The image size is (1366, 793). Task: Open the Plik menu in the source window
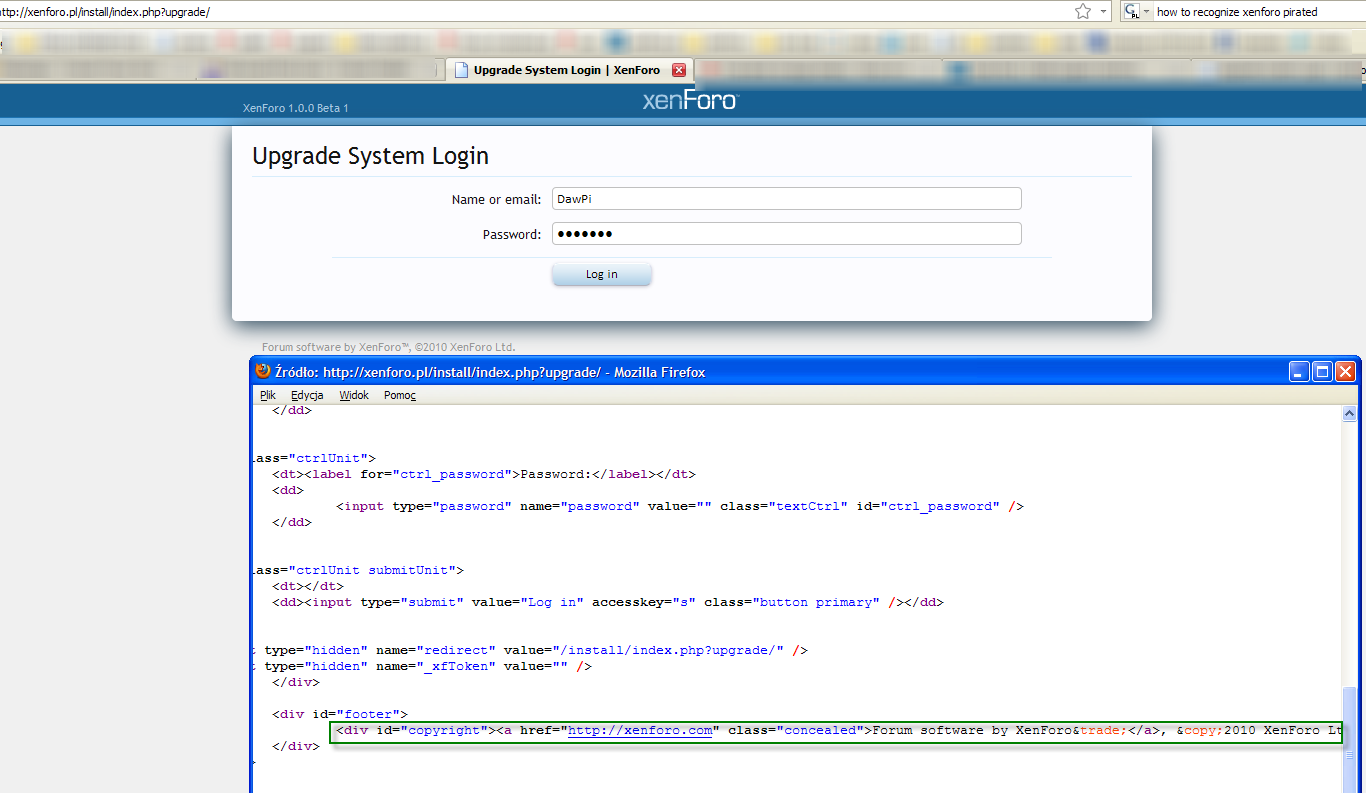267,395
